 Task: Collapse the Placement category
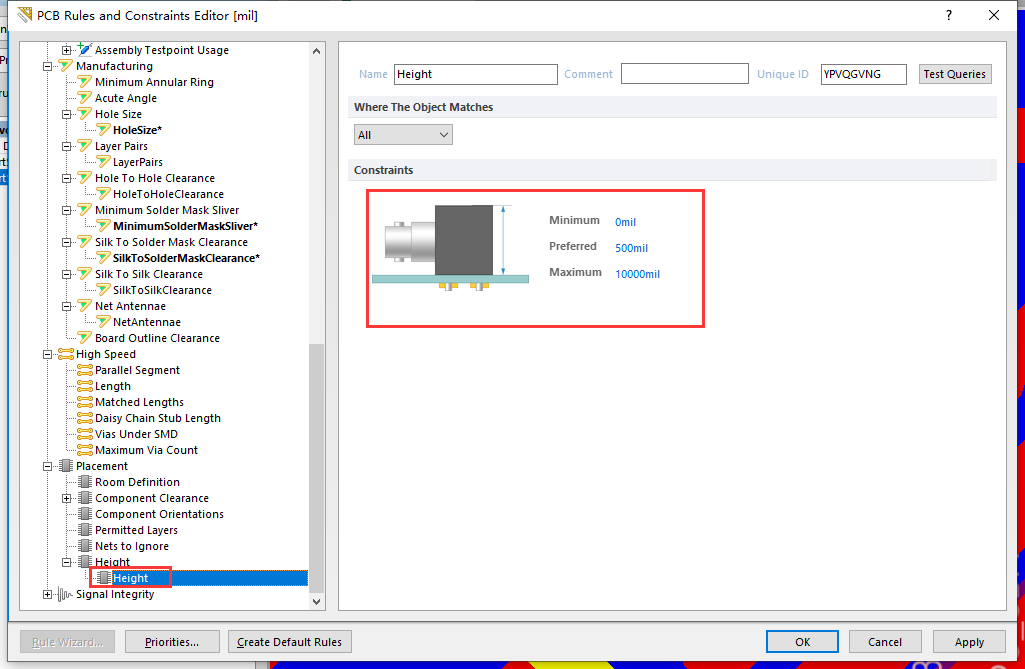pos(47,466)
